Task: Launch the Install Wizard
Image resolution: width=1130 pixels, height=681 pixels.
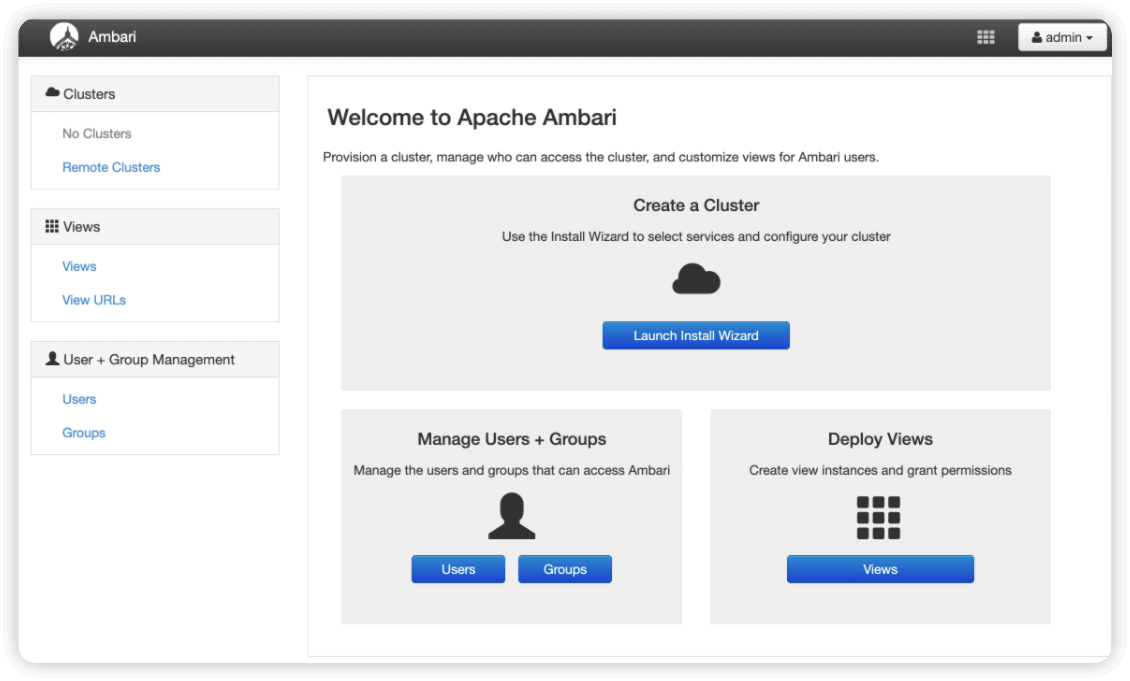Action: [695, 335]
